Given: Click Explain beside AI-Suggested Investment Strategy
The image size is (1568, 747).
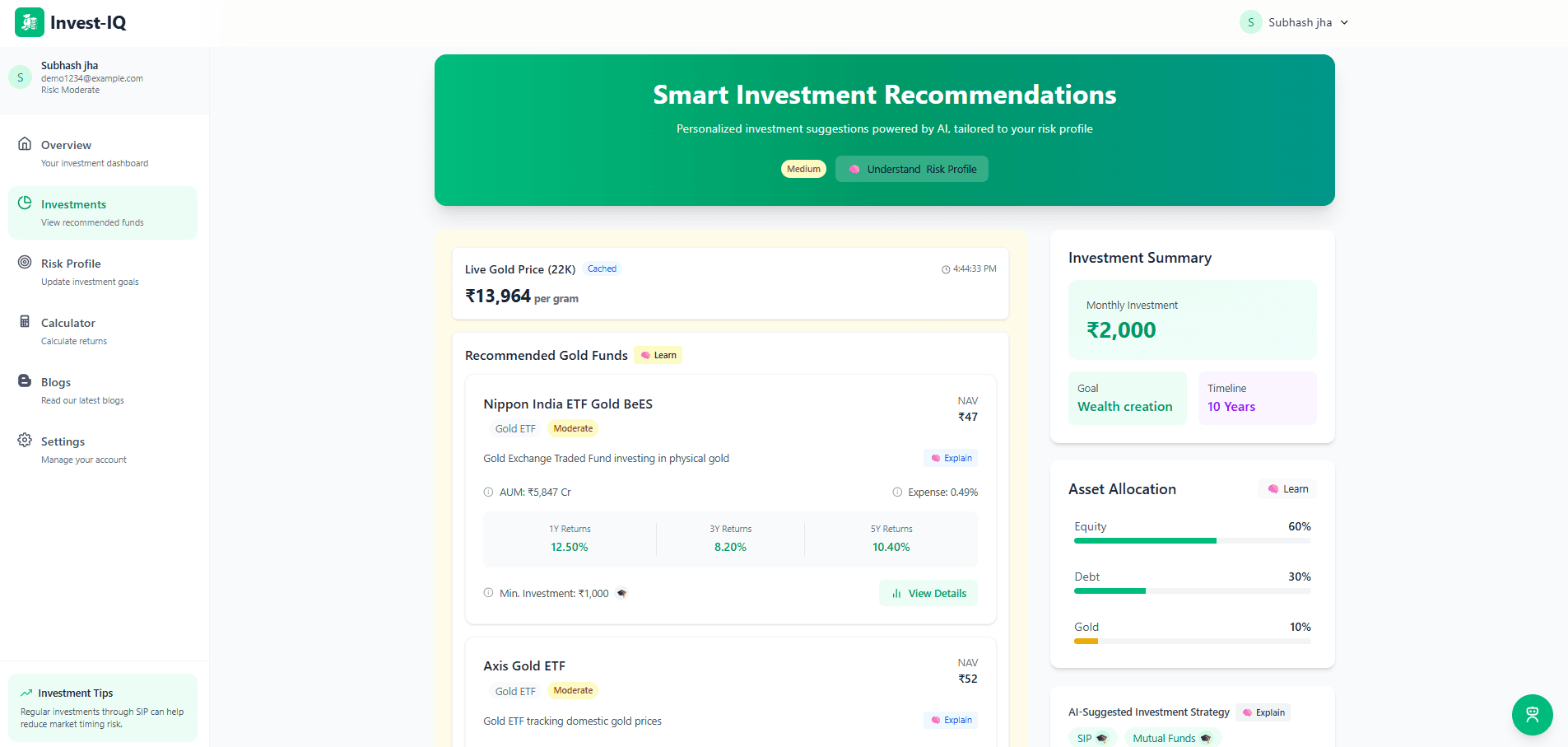Looking at the screenshot, I should coord(1263,712).
